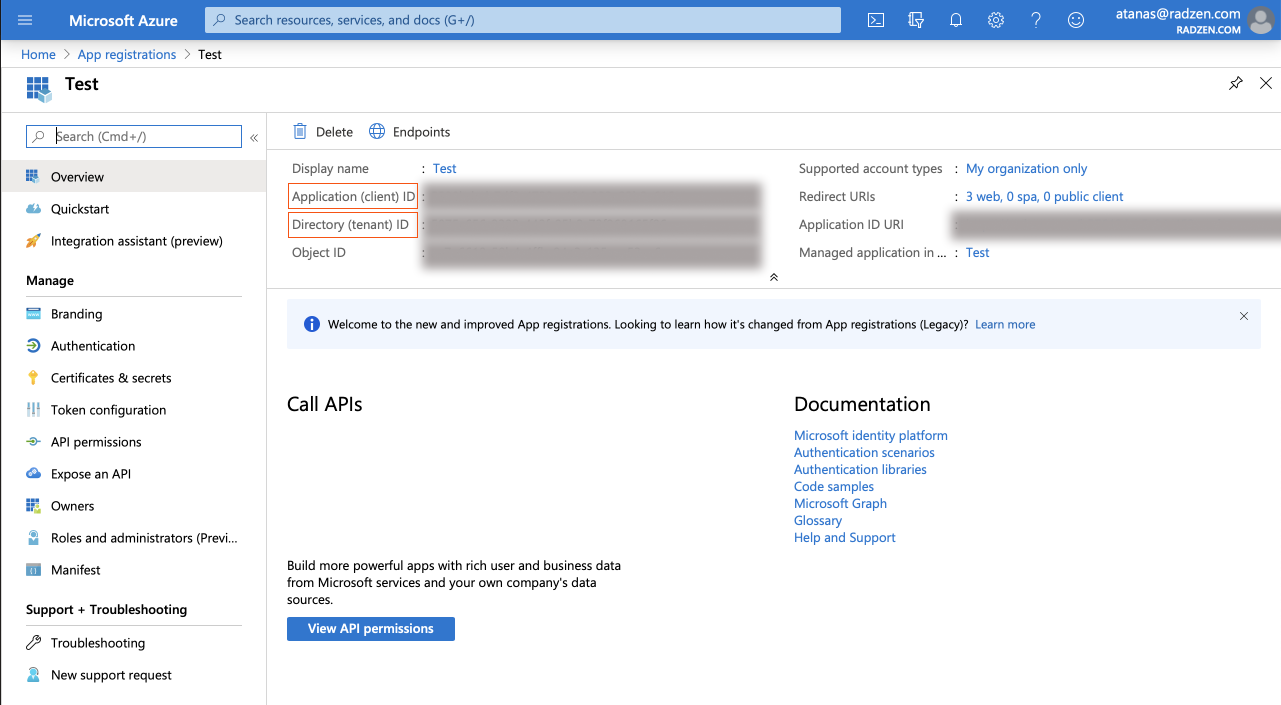Click the Authentication icon
The height and width of the screenshot is (705, 1281).
pos(33,346)
